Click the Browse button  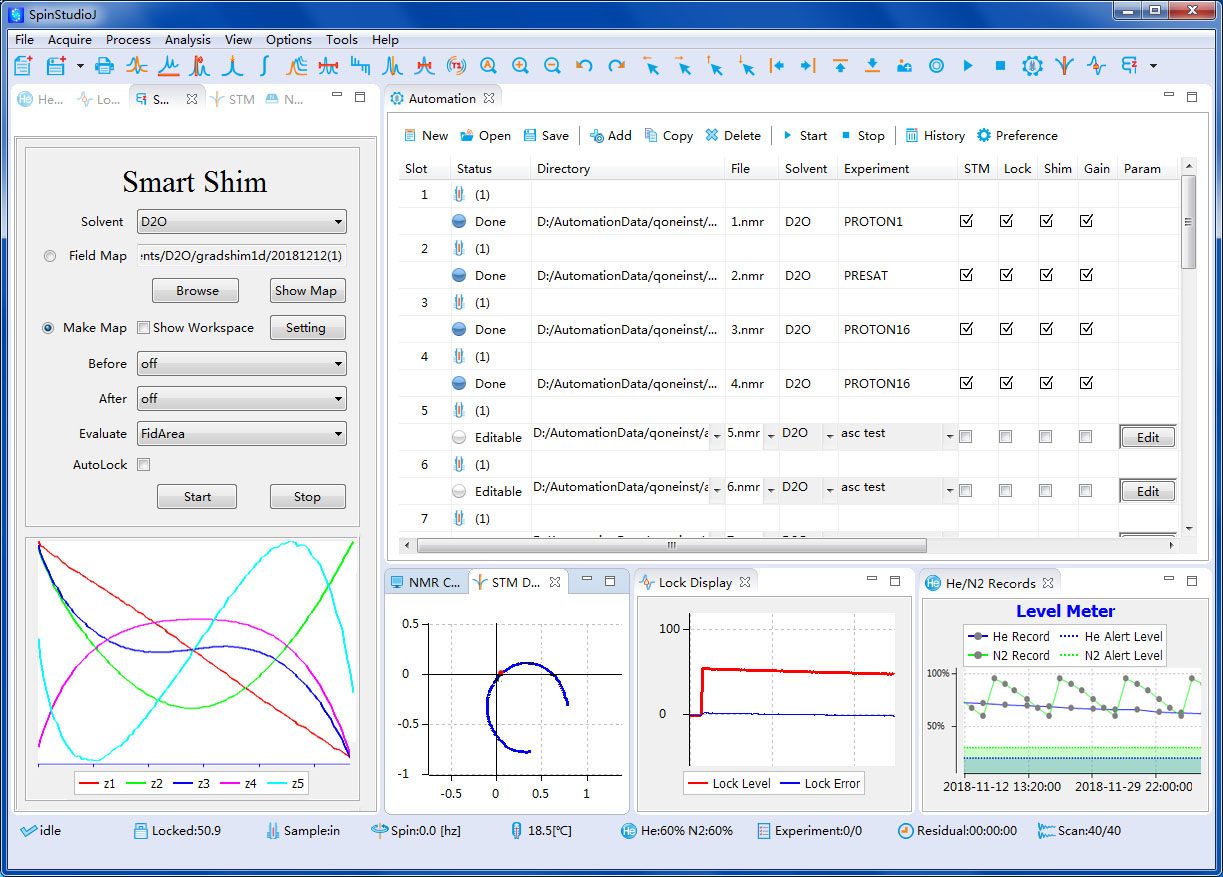pos(197,291)
